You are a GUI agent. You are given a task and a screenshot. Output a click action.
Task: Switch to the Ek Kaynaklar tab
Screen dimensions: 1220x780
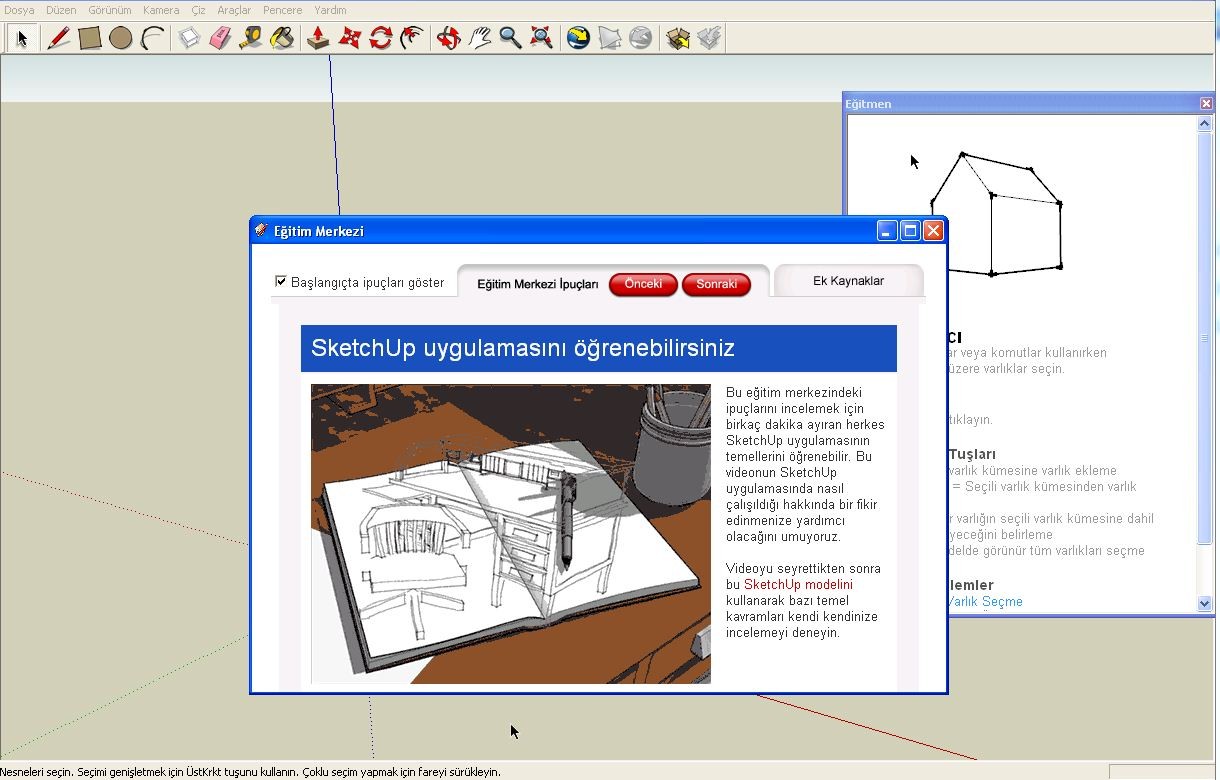click(848, 281)
